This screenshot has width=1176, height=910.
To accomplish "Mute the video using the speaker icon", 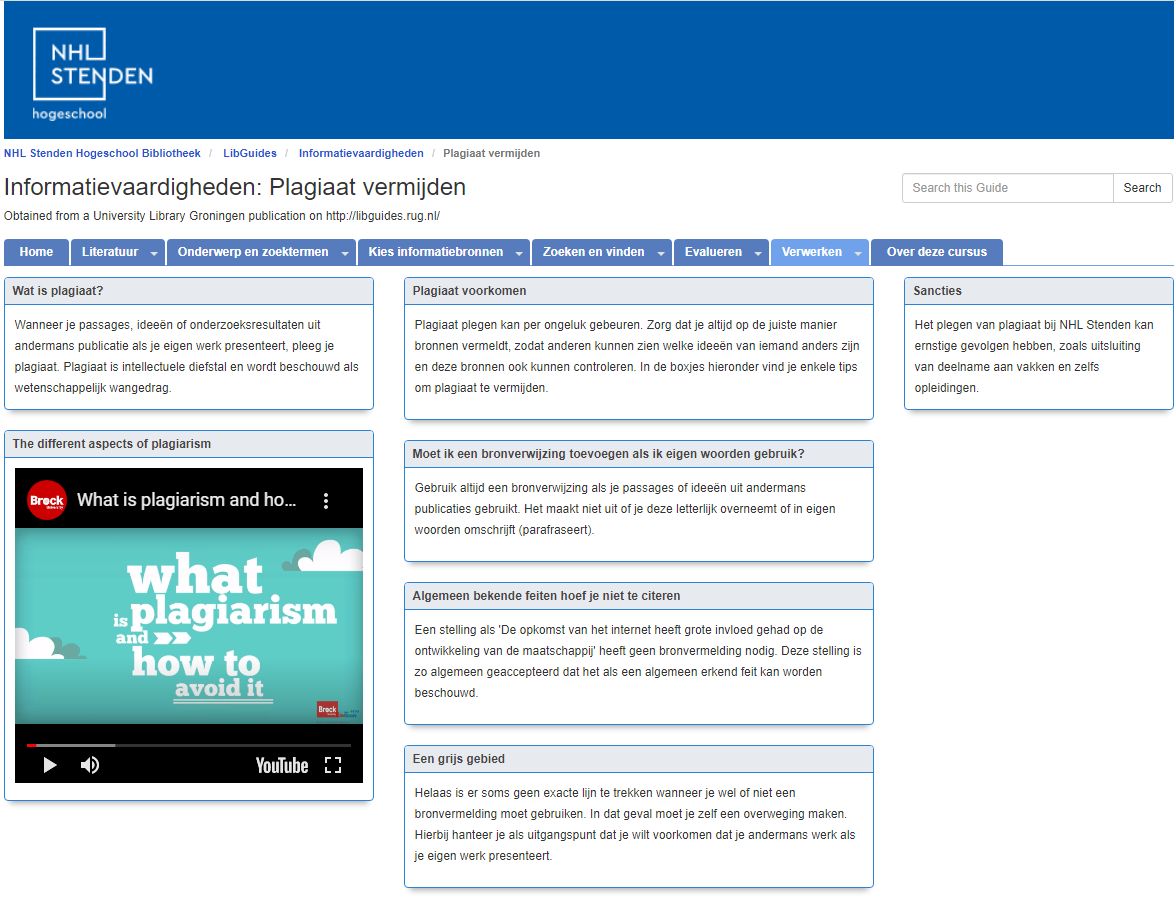I will [90, 765].
